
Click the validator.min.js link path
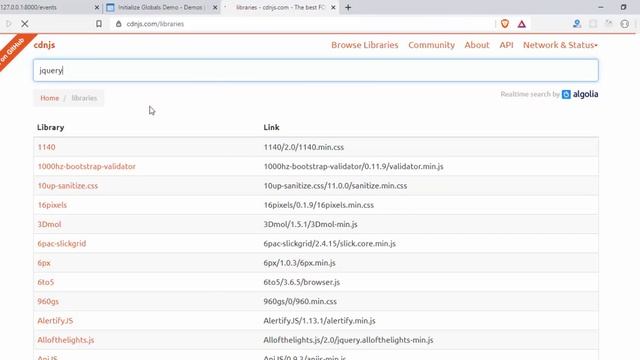click(x=353, y=166)
